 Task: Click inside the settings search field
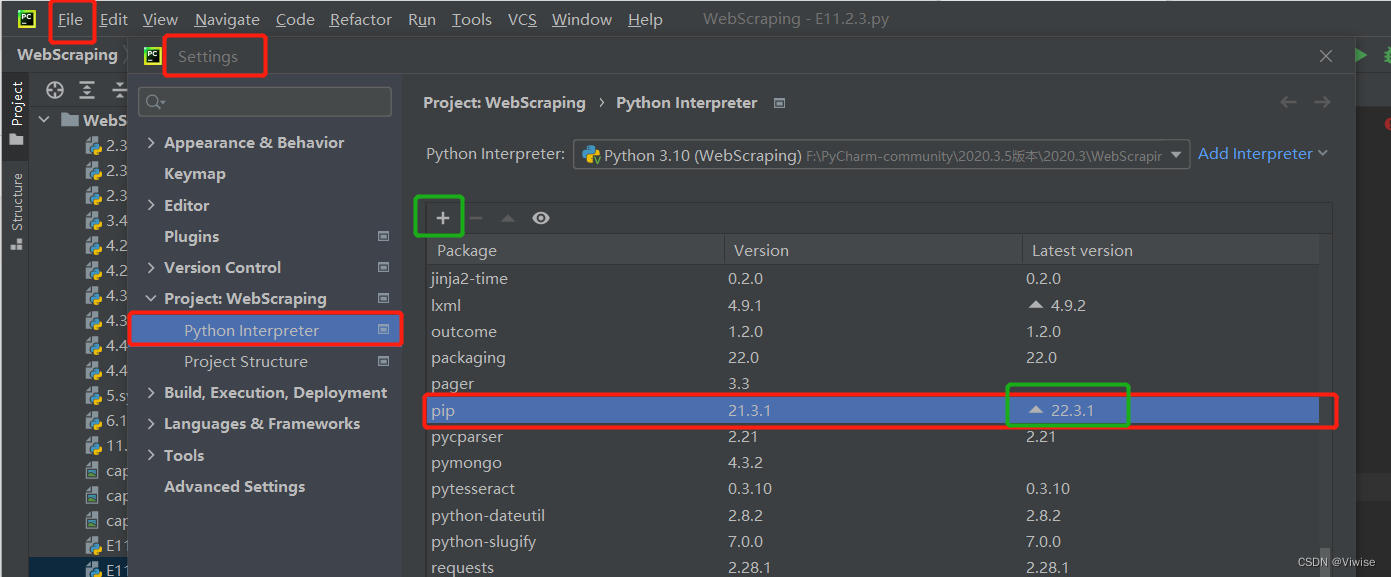click(265, 102)
